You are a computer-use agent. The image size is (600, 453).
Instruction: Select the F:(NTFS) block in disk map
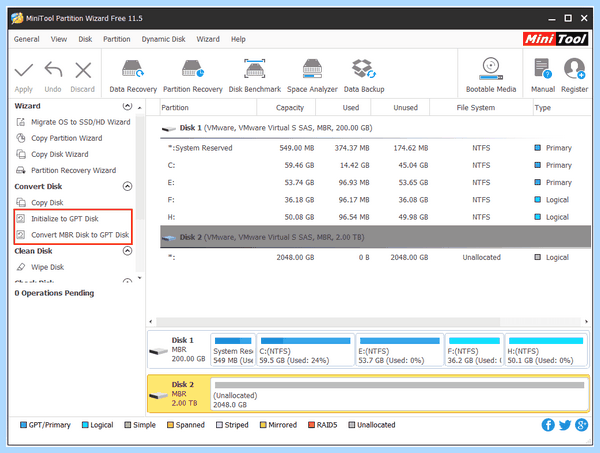(x=474, y=350)
